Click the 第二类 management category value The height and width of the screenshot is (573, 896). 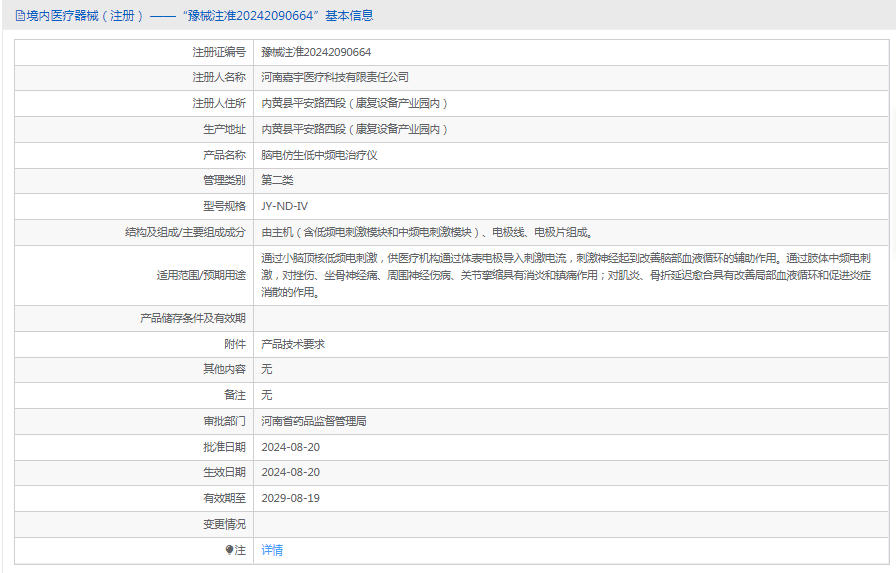pos(277,181)
